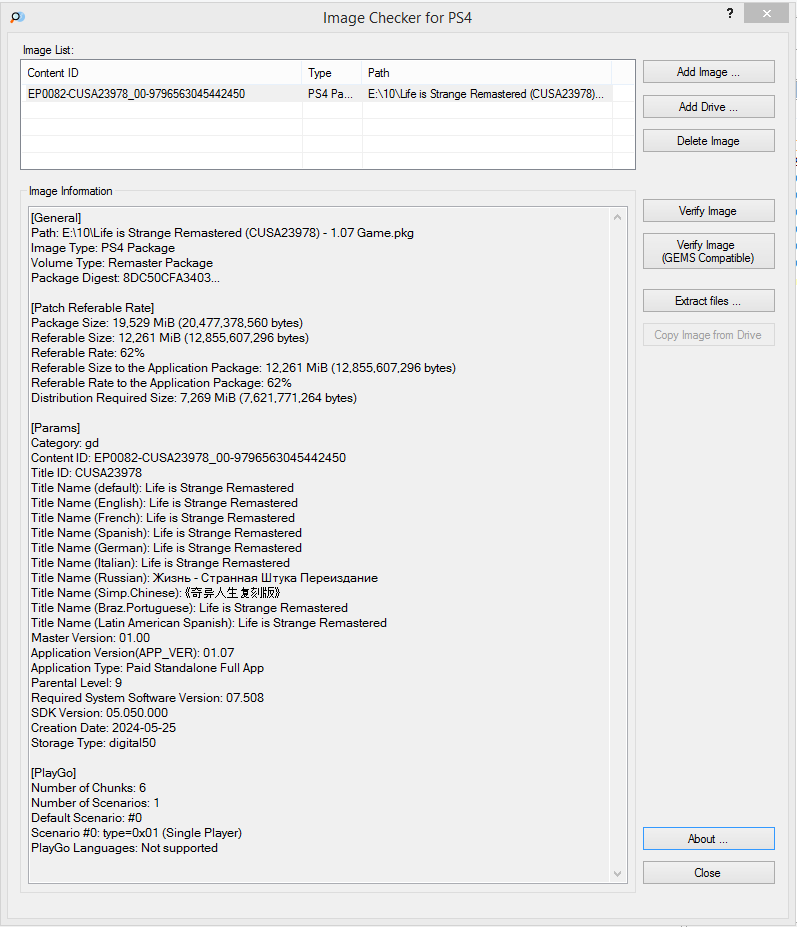
Task: Click 'Master Version: 01.00' line
Action: (x=90, y=638)
